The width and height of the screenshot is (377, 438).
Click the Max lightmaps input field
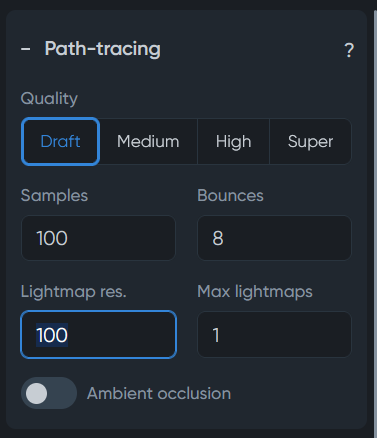[x=274, y=334]
